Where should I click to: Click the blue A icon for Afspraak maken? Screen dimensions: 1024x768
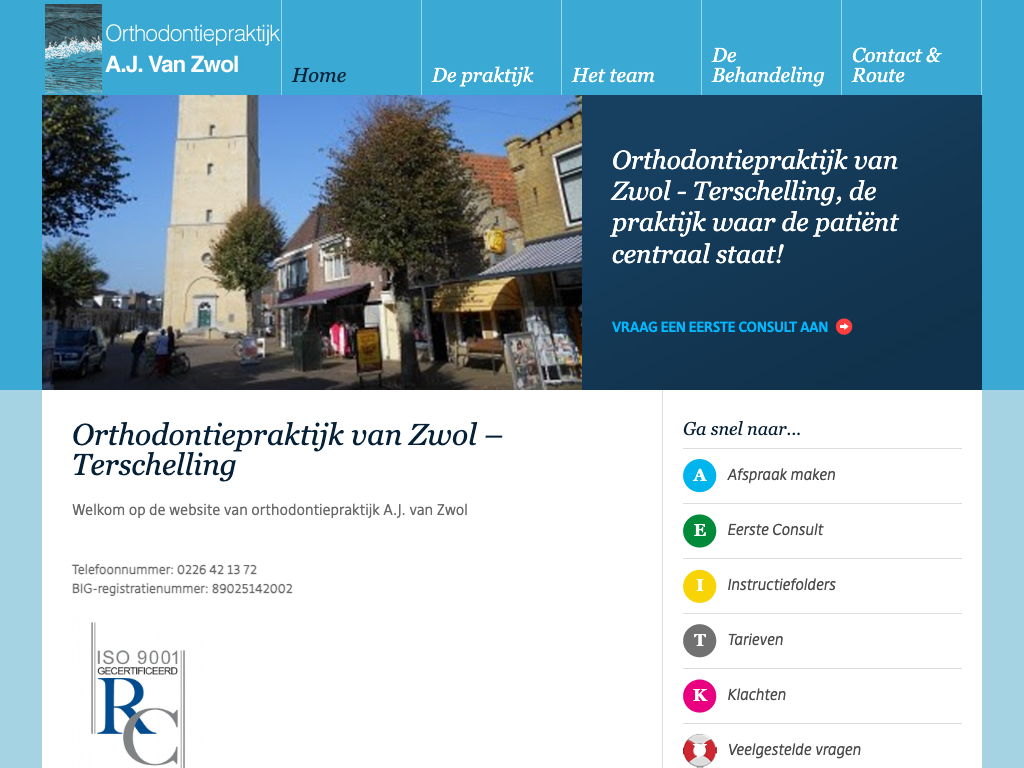(699, 475)
